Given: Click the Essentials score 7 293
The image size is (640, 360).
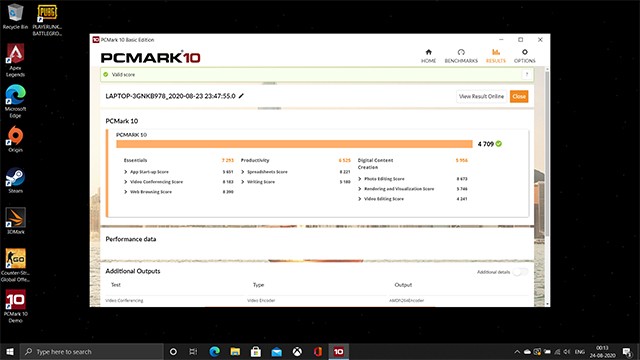Looking at the screenshot, I should 228,160.
